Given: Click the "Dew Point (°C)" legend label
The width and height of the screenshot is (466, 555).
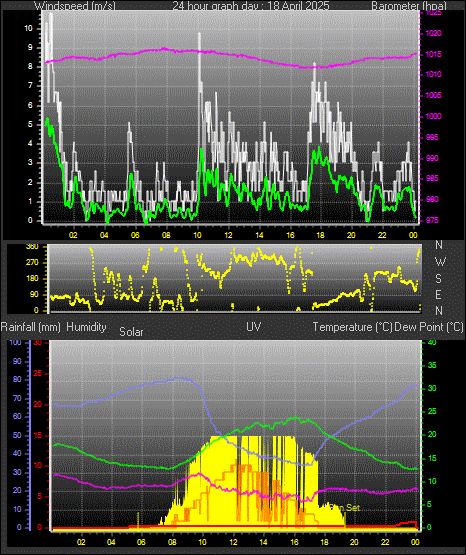Looking at the screenshot, I should tap(428, 327).
